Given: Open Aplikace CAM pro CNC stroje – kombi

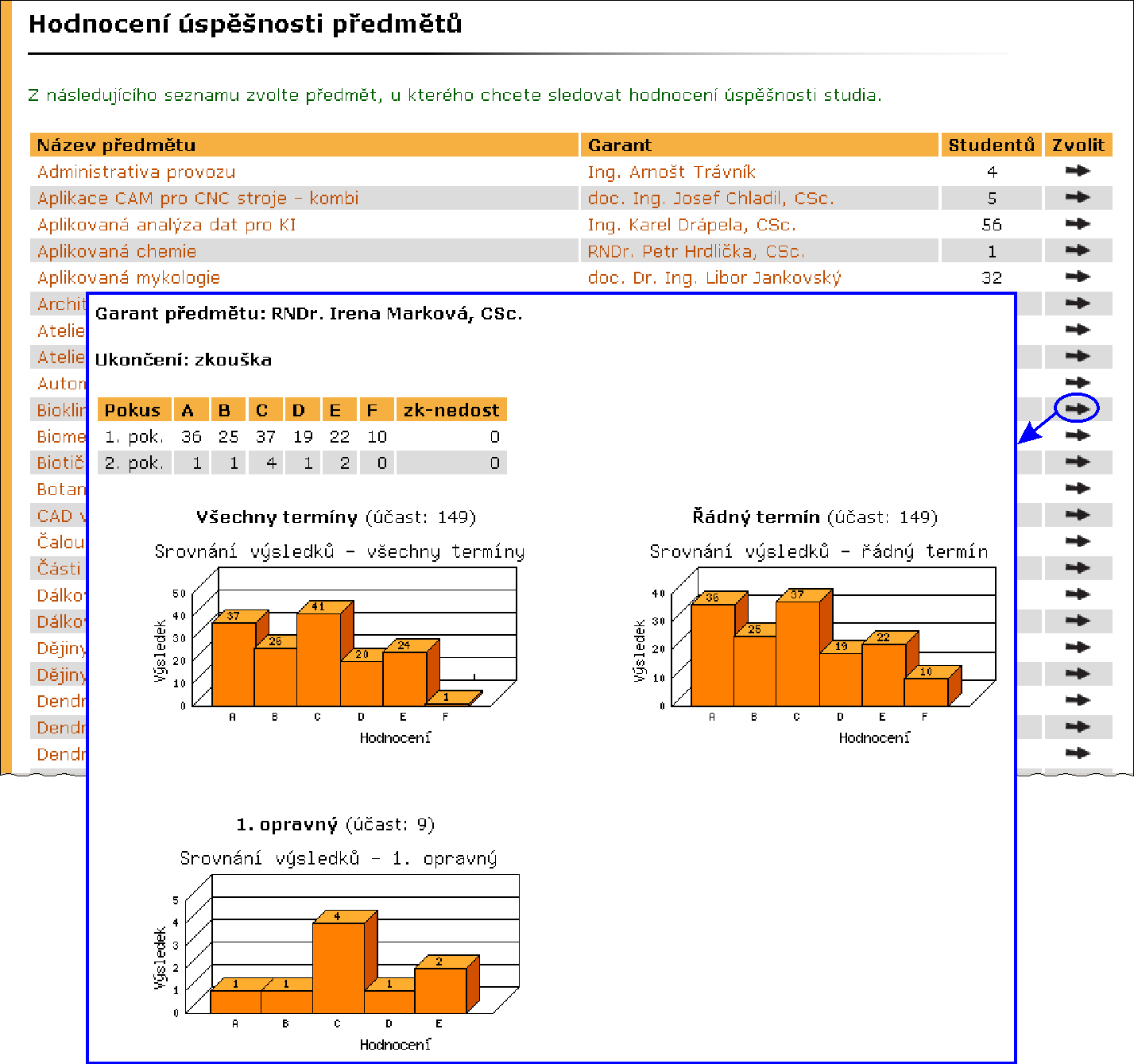Looking at the screenshot, I should (198, 198).
